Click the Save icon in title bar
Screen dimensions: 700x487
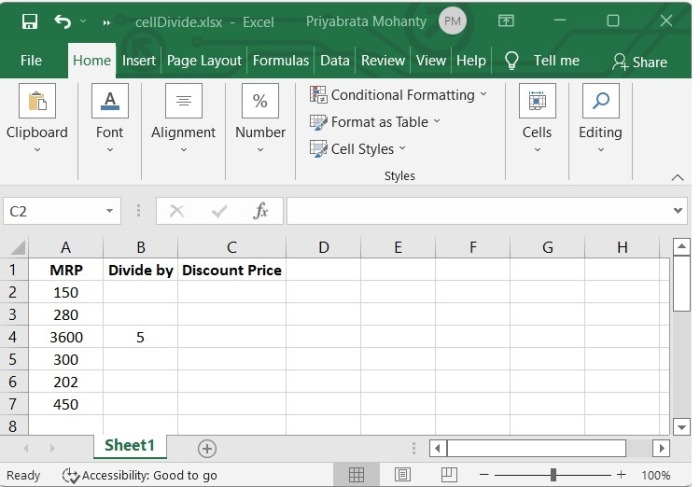tap(29, 21)
